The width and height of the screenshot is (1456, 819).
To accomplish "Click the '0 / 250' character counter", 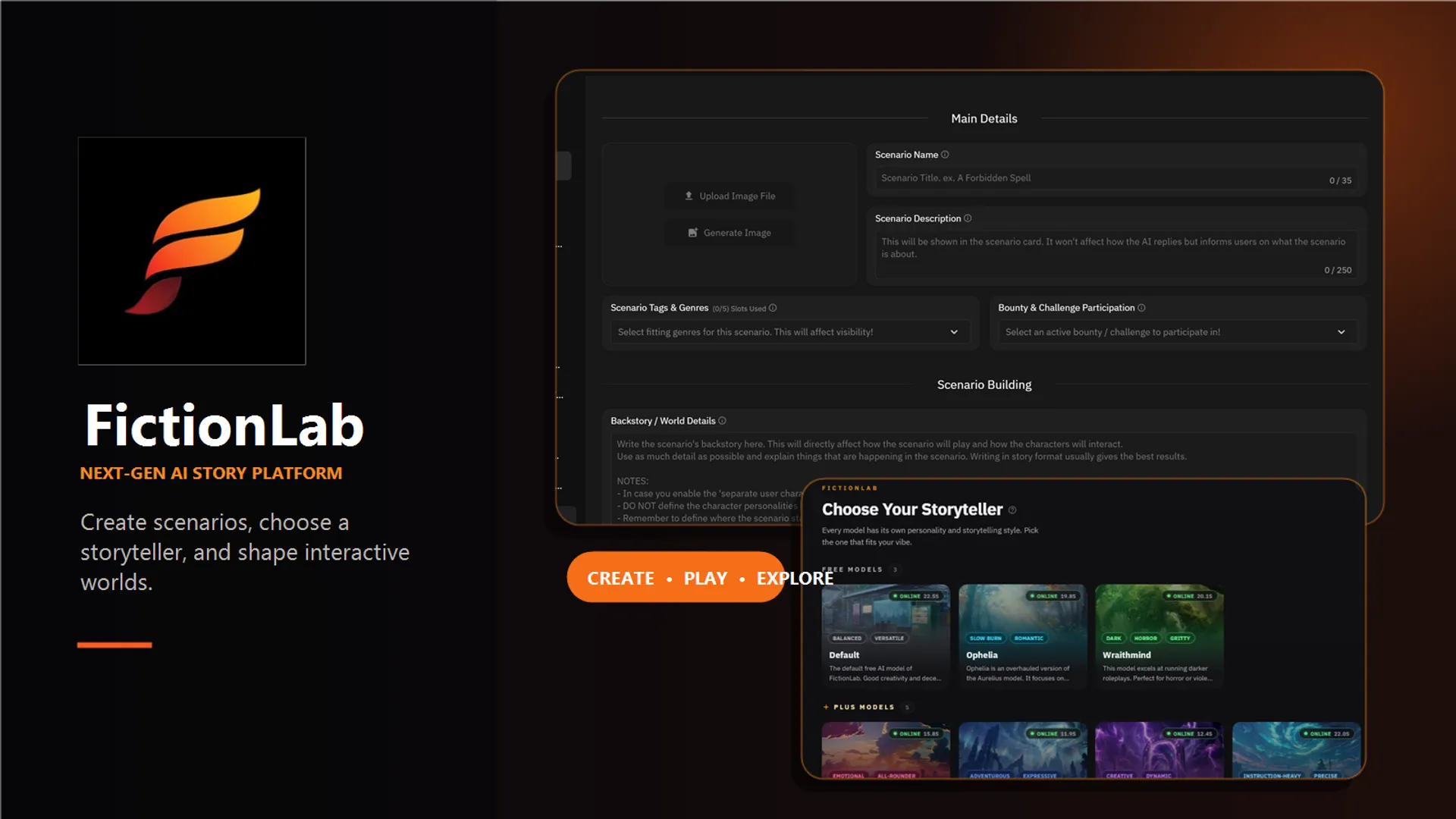I will click(1338, 271).
